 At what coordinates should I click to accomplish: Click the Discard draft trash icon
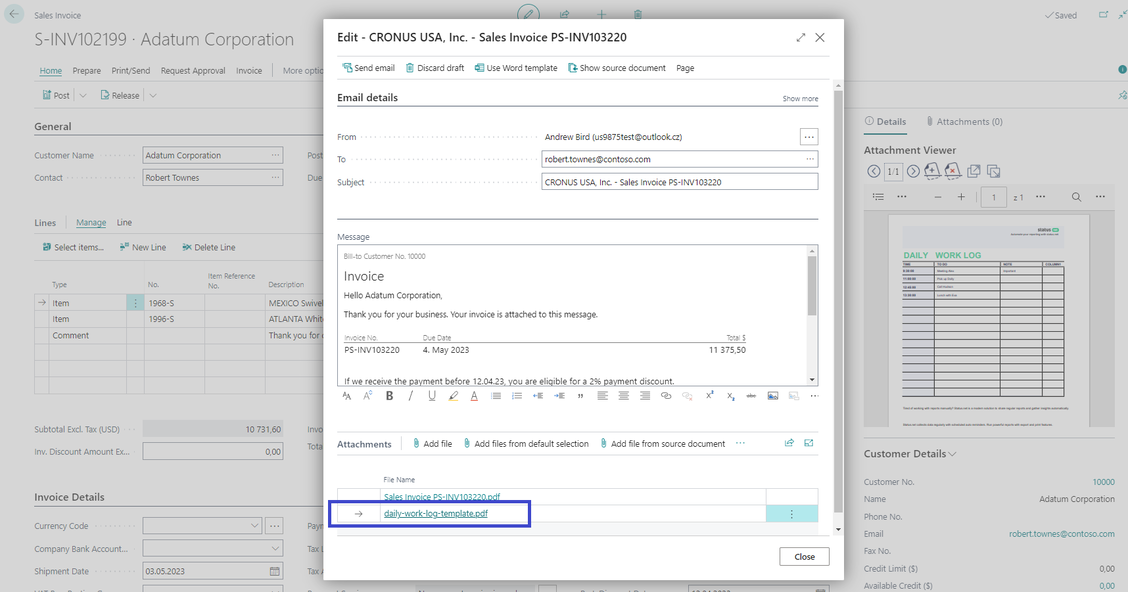pyautogui.click(x=410, y=68)
